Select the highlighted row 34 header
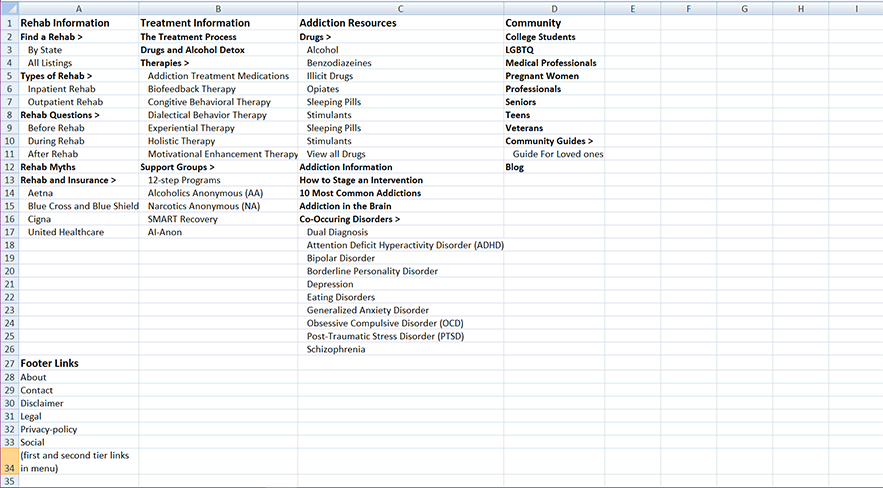 point(9,461)
